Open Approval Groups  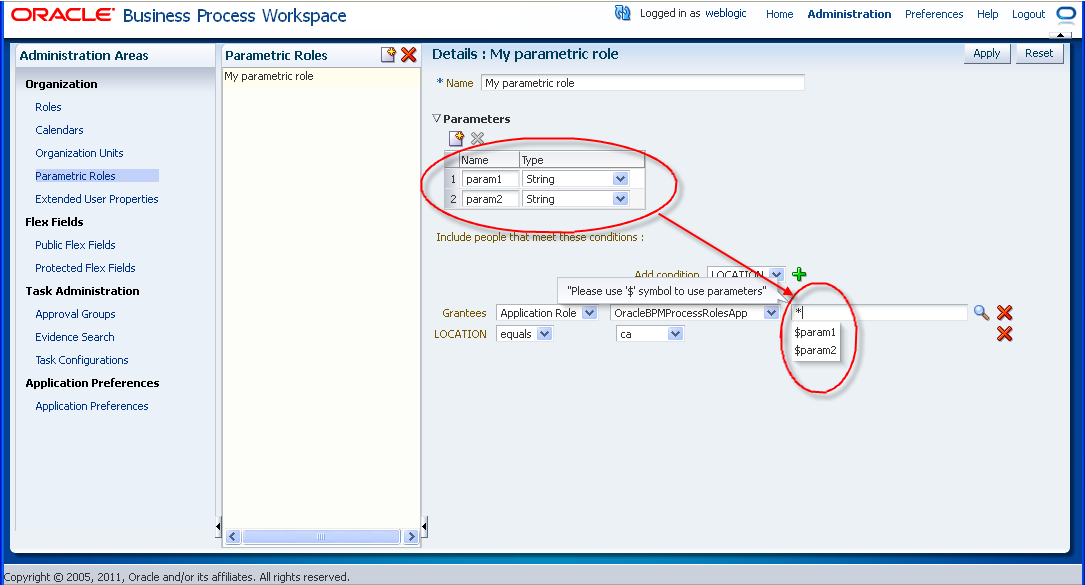(75, 314)
